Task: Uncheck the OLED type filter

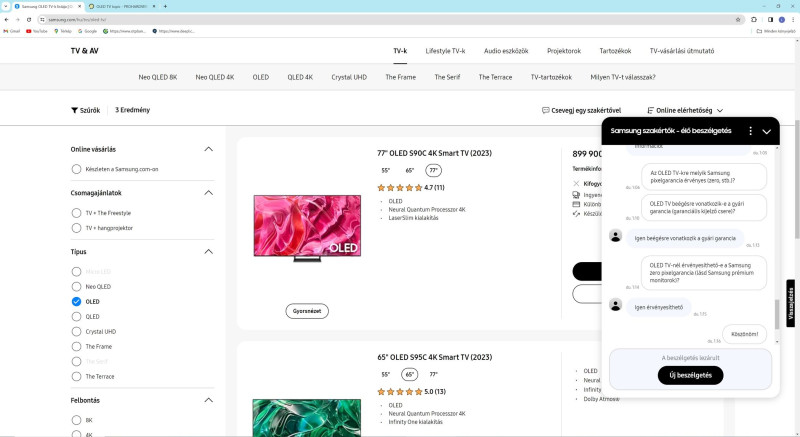Action: click(x=76, y=301)
